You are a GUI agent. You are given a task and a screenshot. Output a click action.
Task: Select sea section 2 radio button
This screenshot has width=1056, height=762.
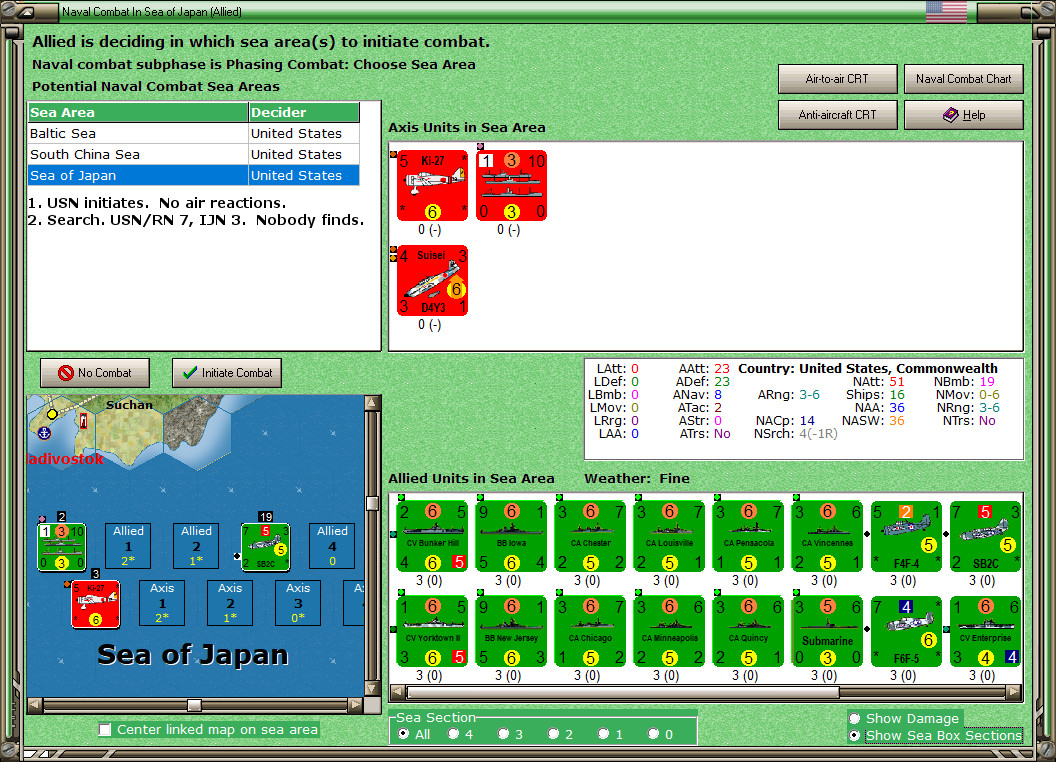553,734
